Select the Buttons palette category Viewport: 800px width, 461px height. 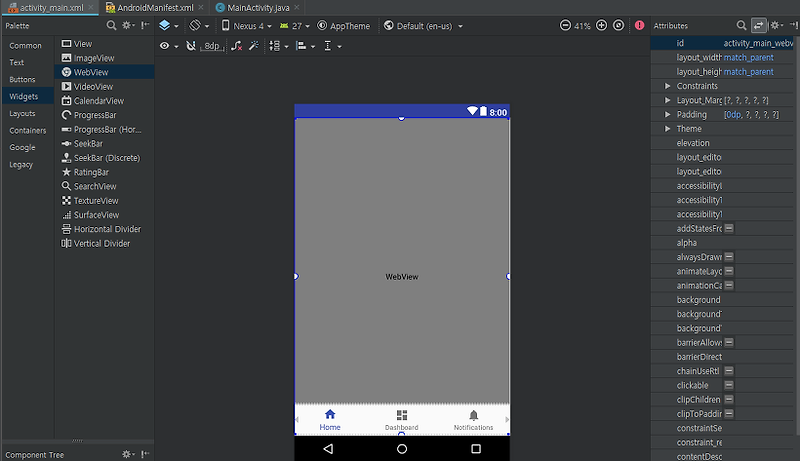point(22,80)
